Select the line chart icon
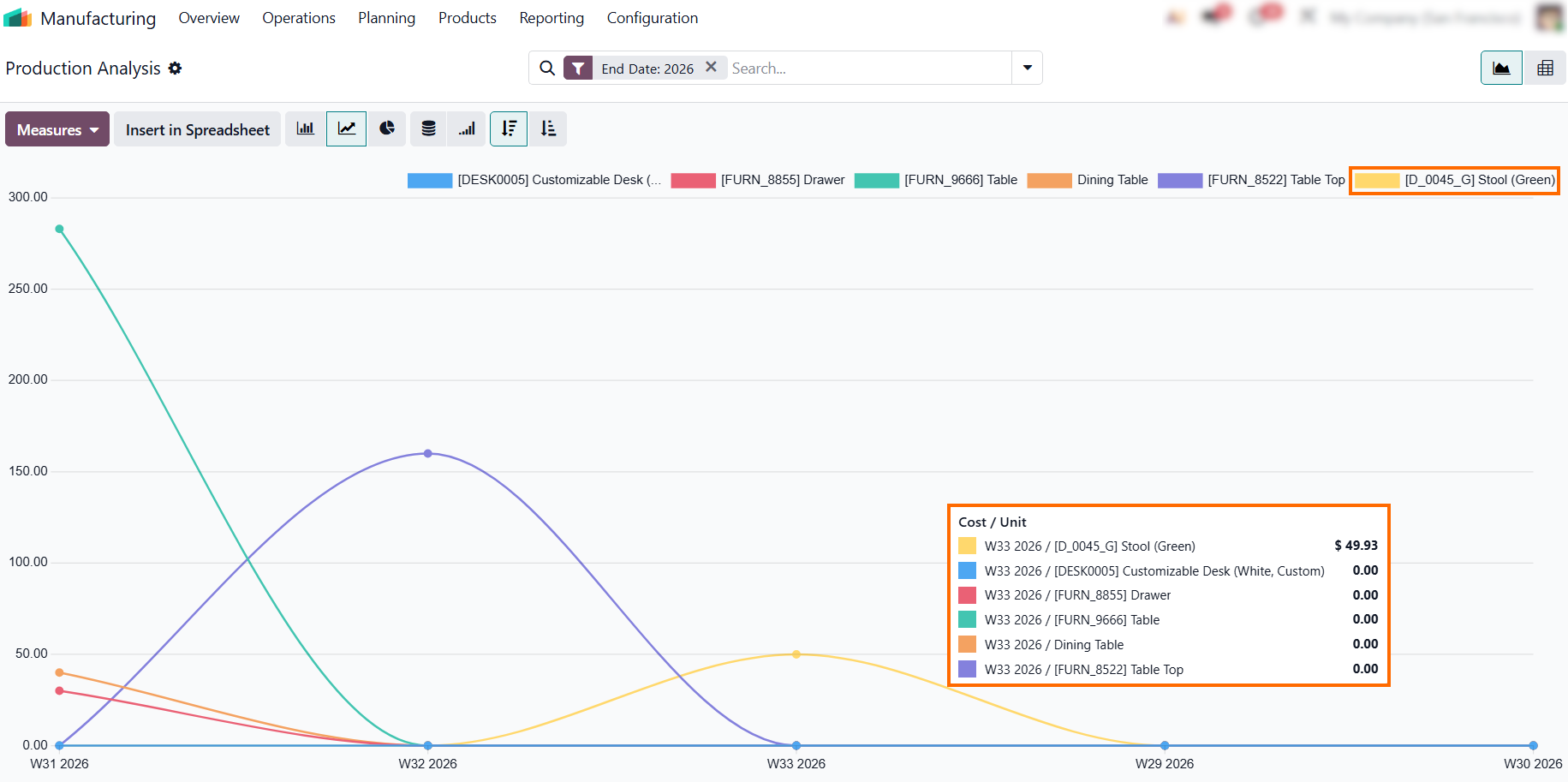Screen dimensions: 1568x782 click(346, 129)
